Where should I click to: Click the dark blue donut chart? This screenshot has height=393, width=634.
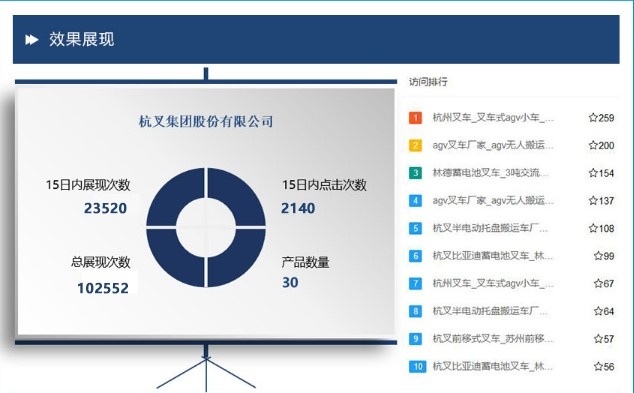click(x=206, y=227)
